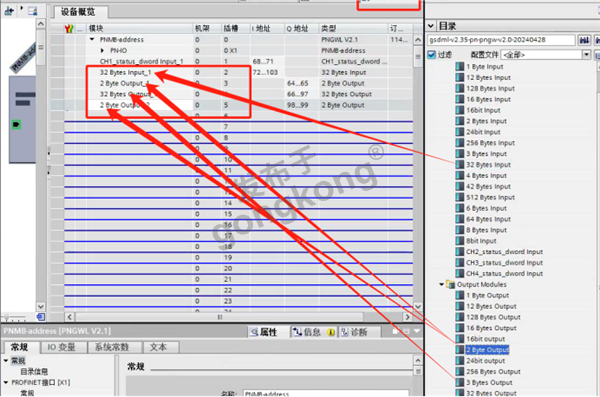Select 16bit output in catalog list
The image size is (600, 397).
tap(486, 339)
